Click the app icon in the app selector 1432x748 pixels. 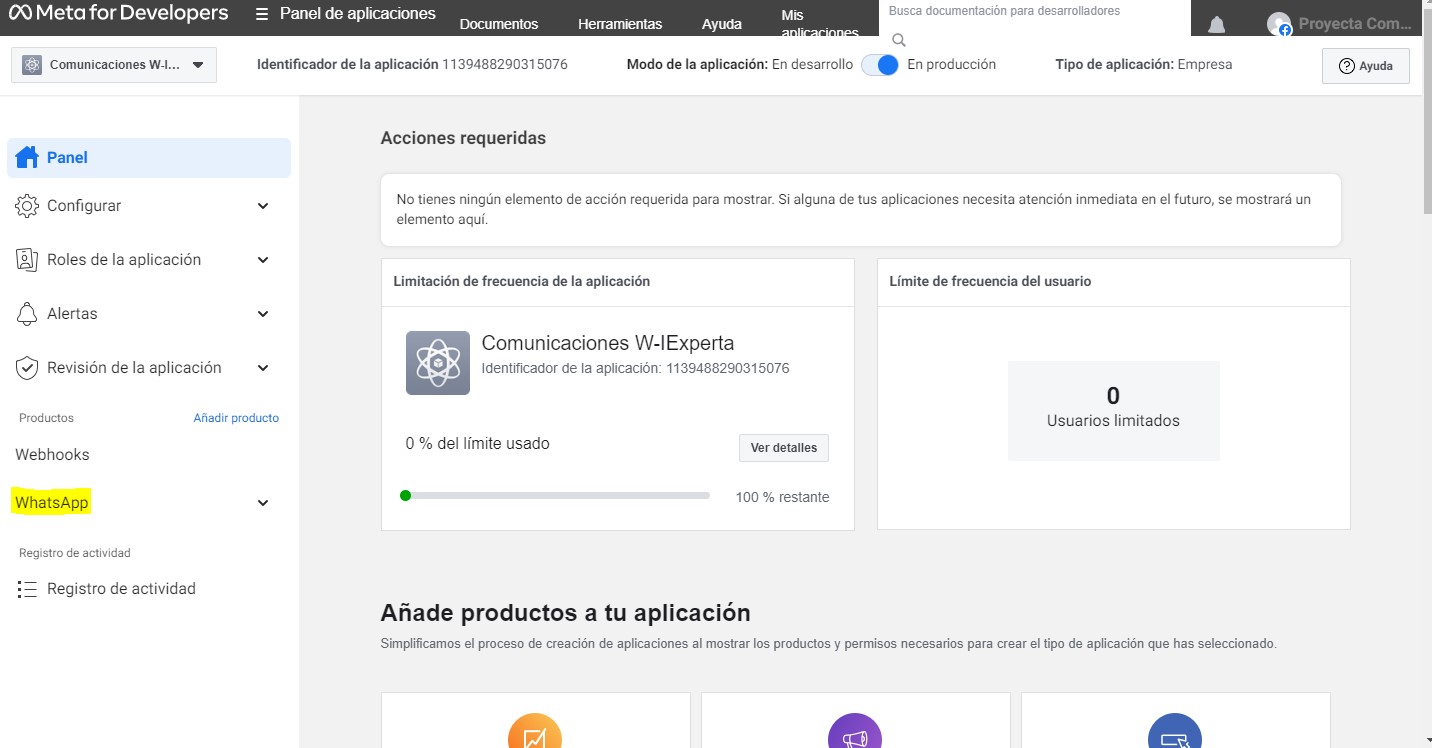[x=32, y=65]
